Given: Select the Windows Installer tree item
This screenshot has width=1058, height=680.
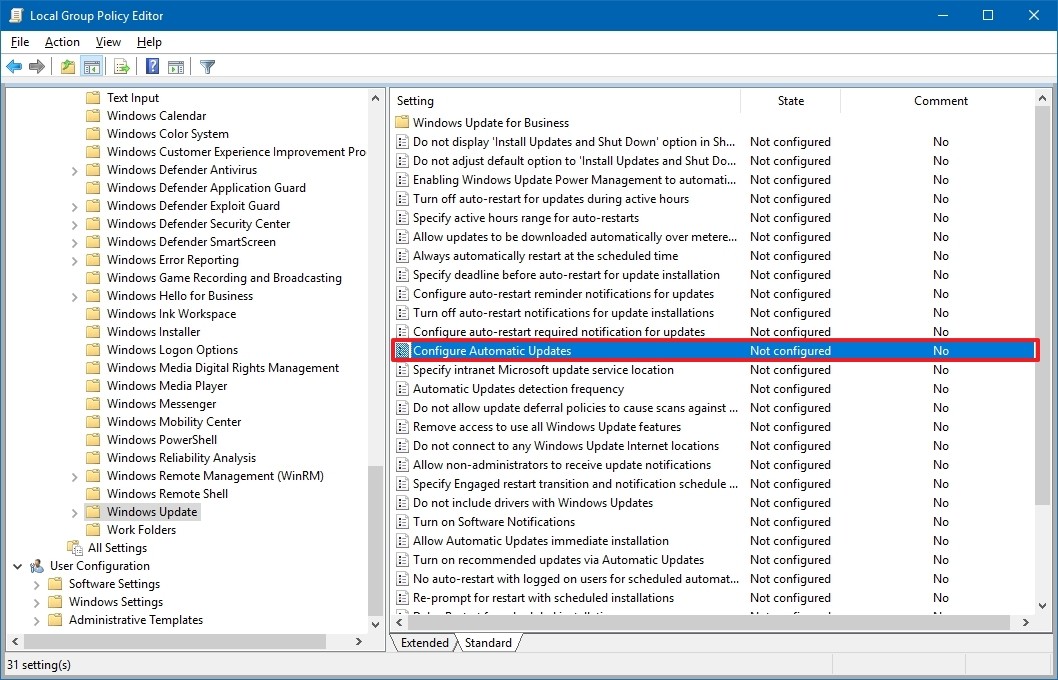Looking at the screenshot, I should point(153,332).
